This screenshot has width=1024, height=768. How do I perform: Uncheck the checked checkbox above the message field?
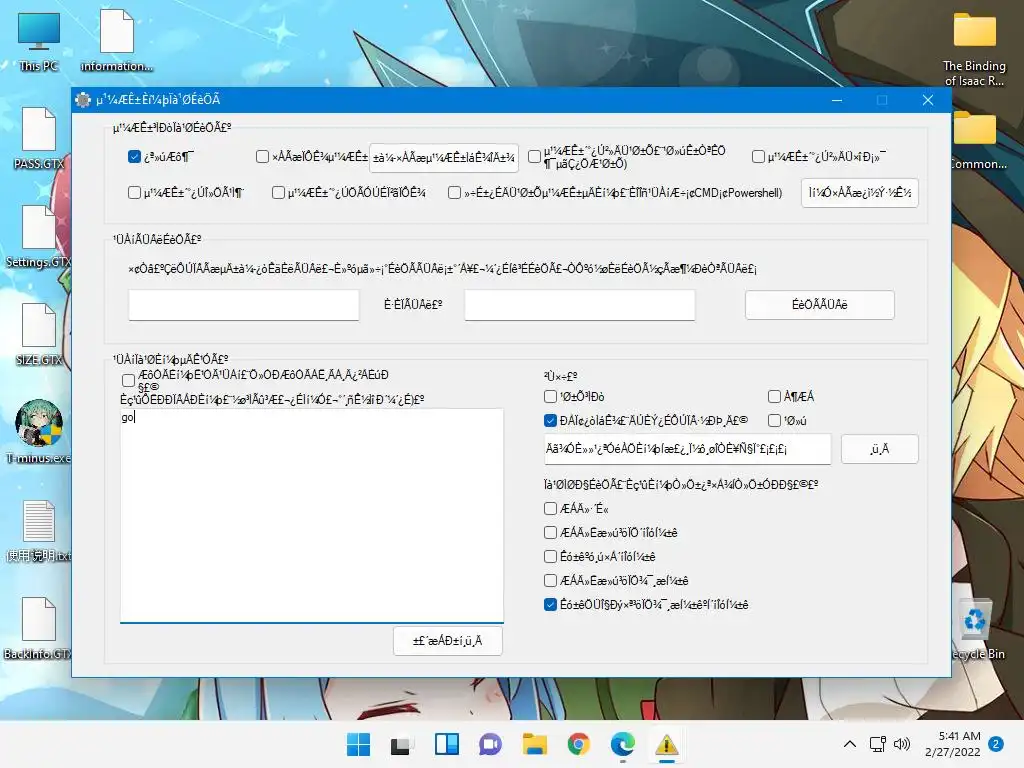[x=551, y=421]
